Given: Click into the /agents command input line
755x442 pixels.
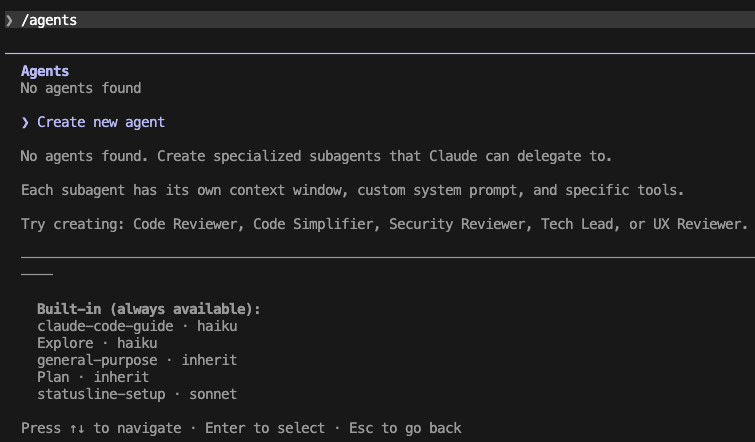Looking at the screenshot, I should click(300, 20).
